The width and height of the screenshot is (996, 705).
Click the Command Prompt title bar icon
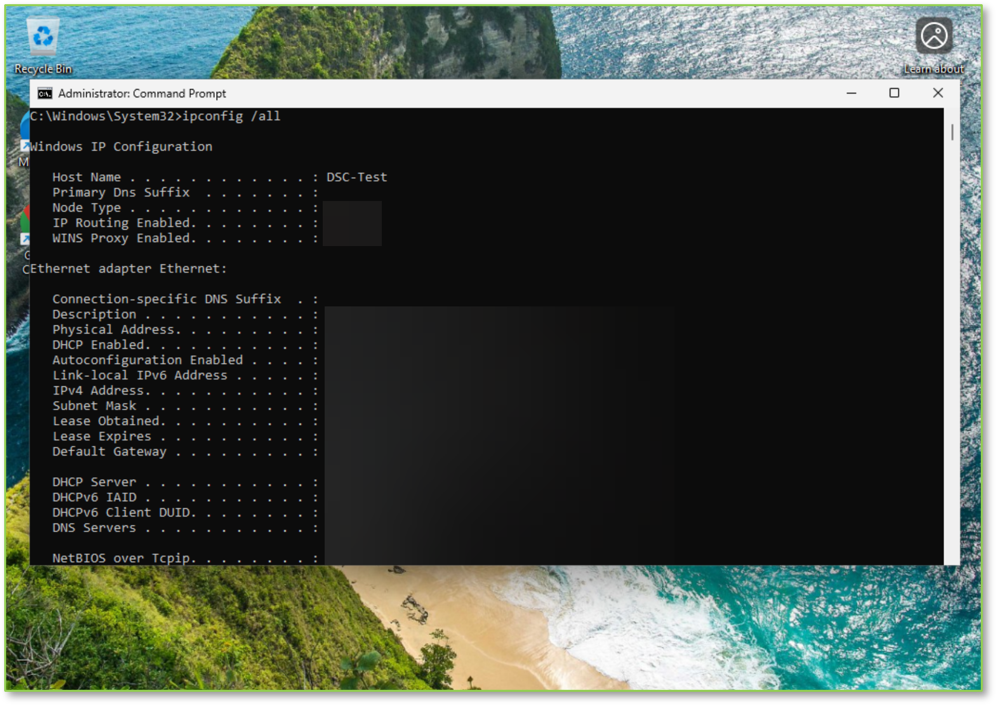(44, 94)
